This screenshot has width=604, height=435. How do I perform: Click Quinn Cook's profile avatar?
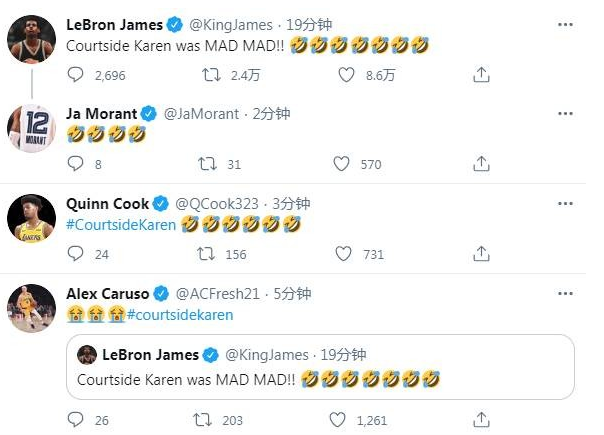point(31,220)
